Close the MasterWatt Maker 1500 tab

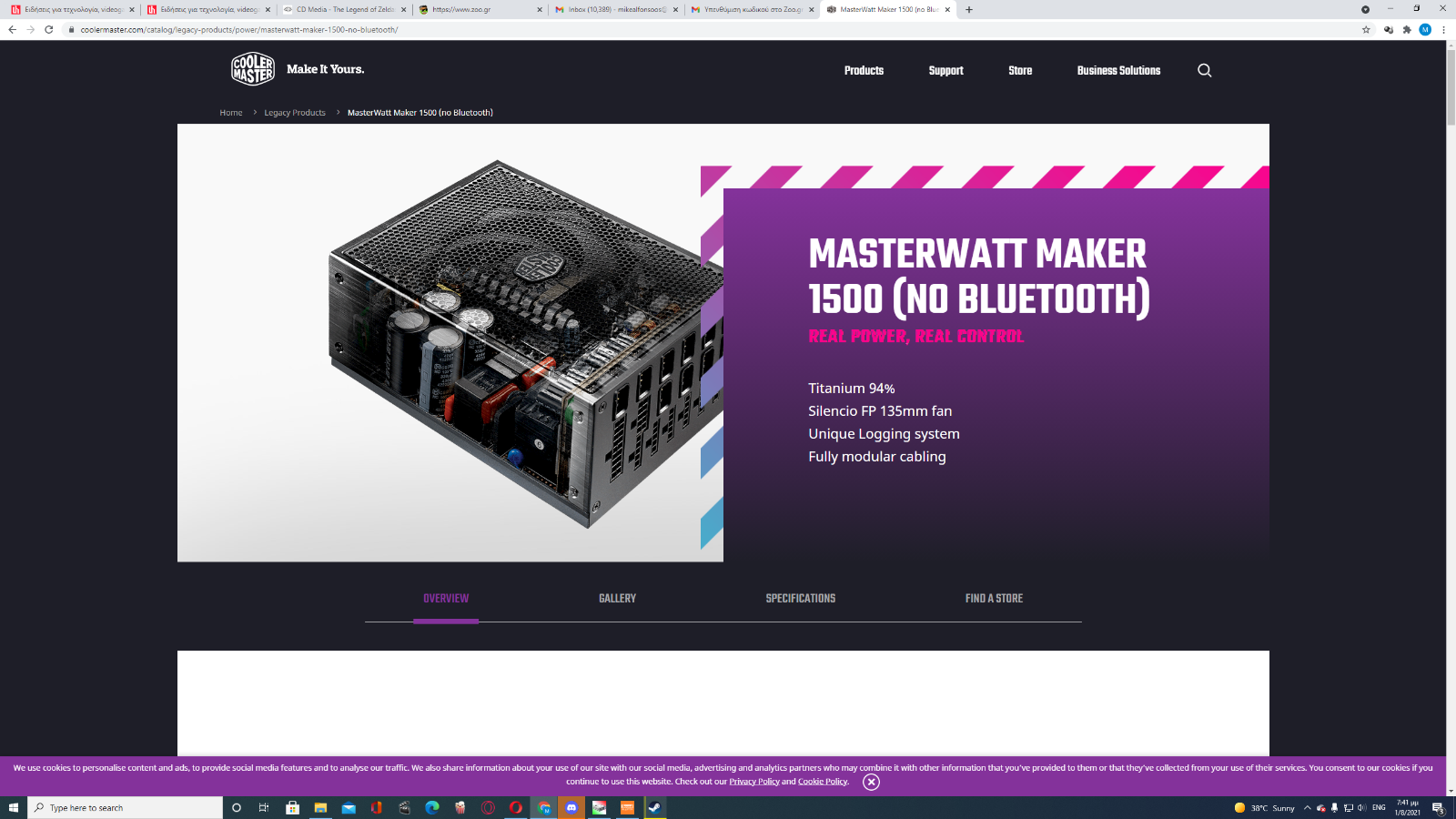coord(947,9)
